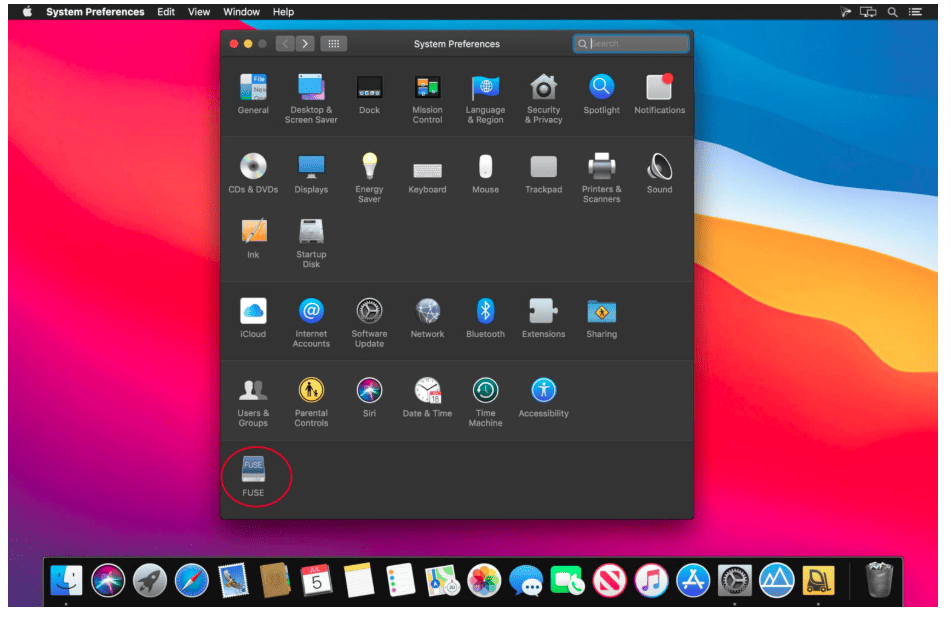This screenshot has height=618, width=951.
Task: Open the Trackpad preference pane
Action: (543, 174)
